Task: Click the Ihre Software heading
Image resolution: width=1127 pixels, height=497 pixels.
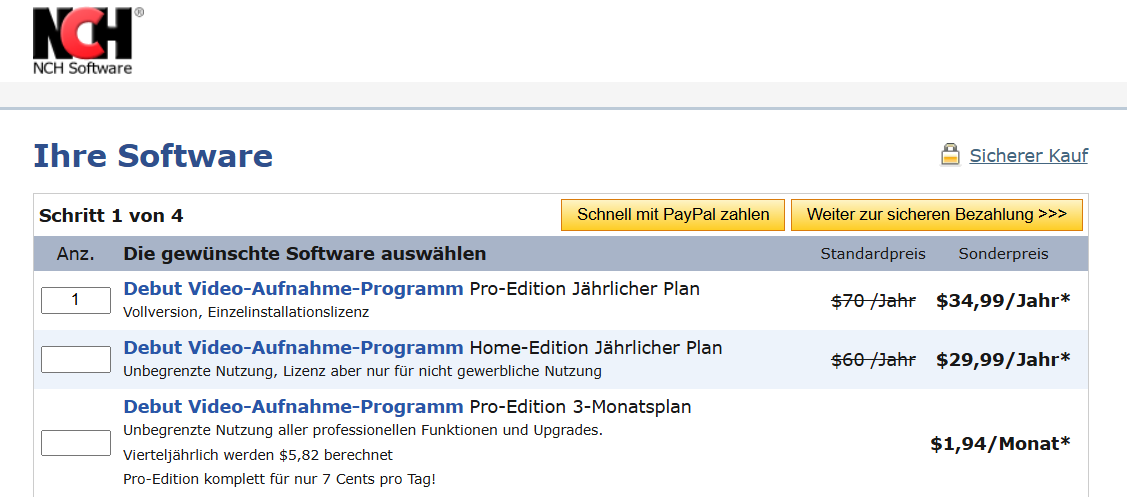Action: pyautogui.click(x=153, y=155)
